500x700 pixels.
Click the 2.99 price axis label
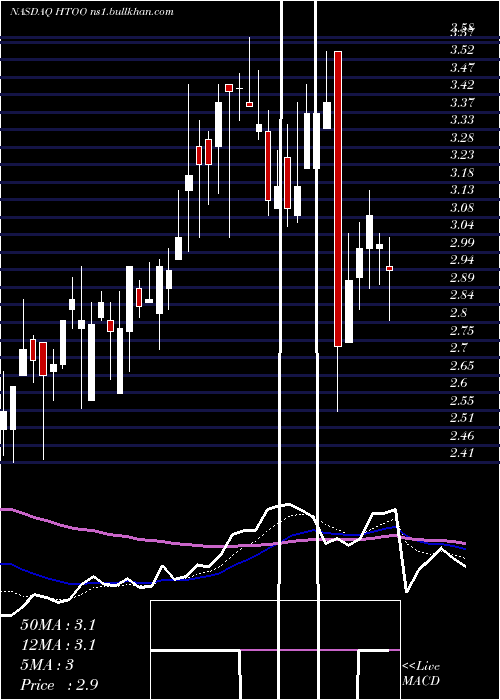coord(462,242)
